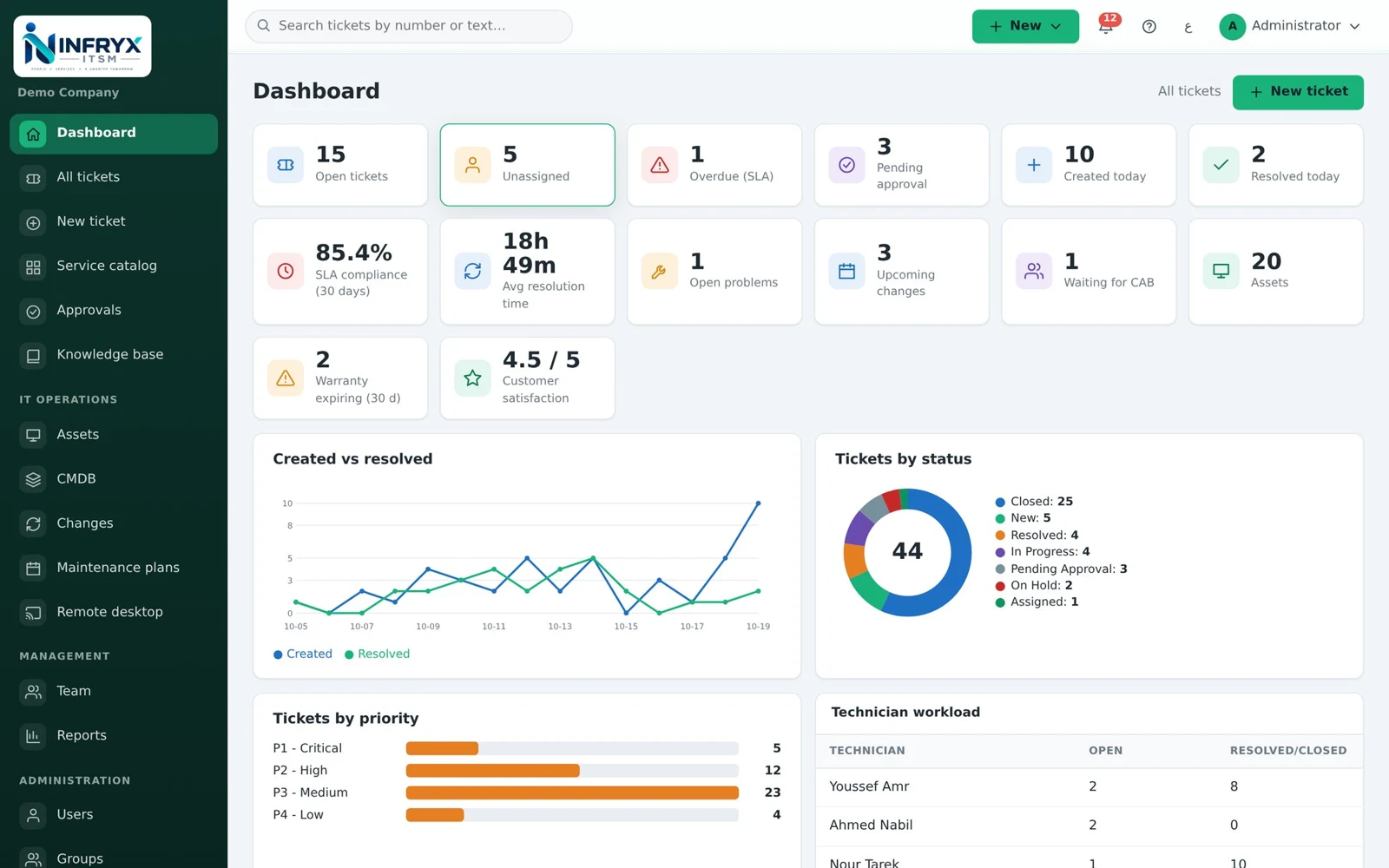Expand the New dropdown button
The width and height of the screenshot is (1389, 868).
click(1025, 26)
